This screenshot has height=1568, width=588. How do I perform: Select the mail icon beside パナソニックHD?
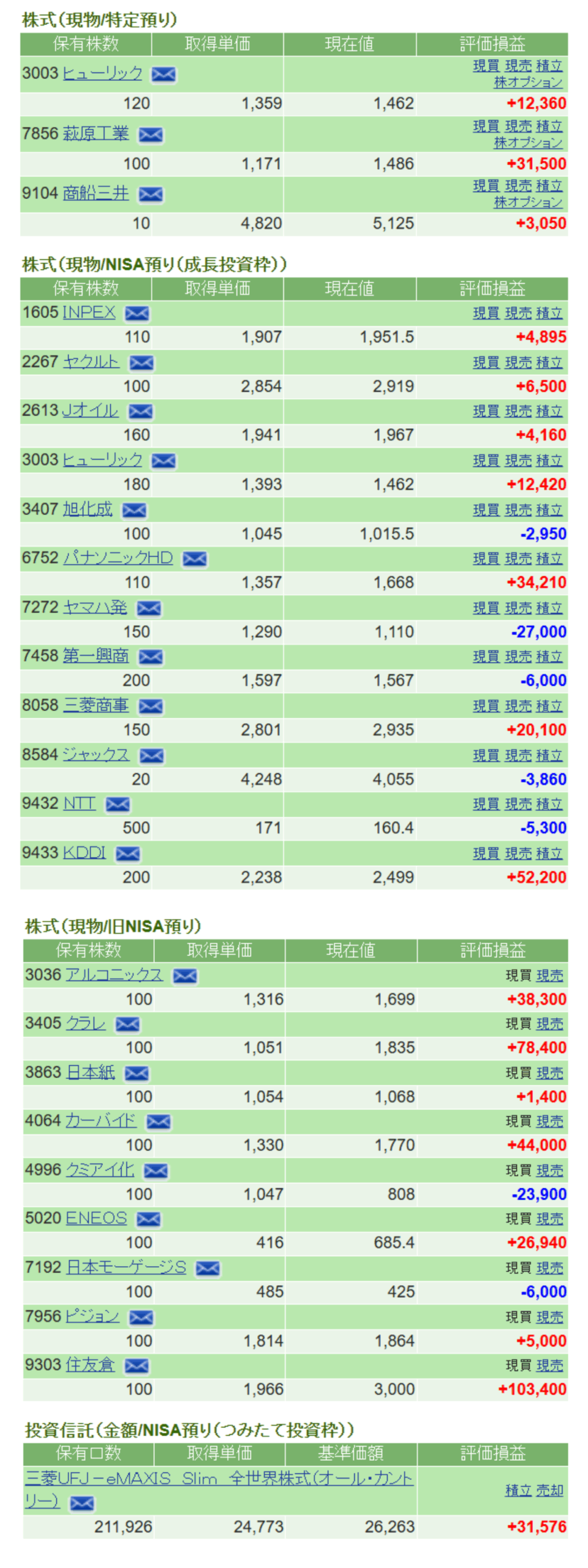[195, 559]
